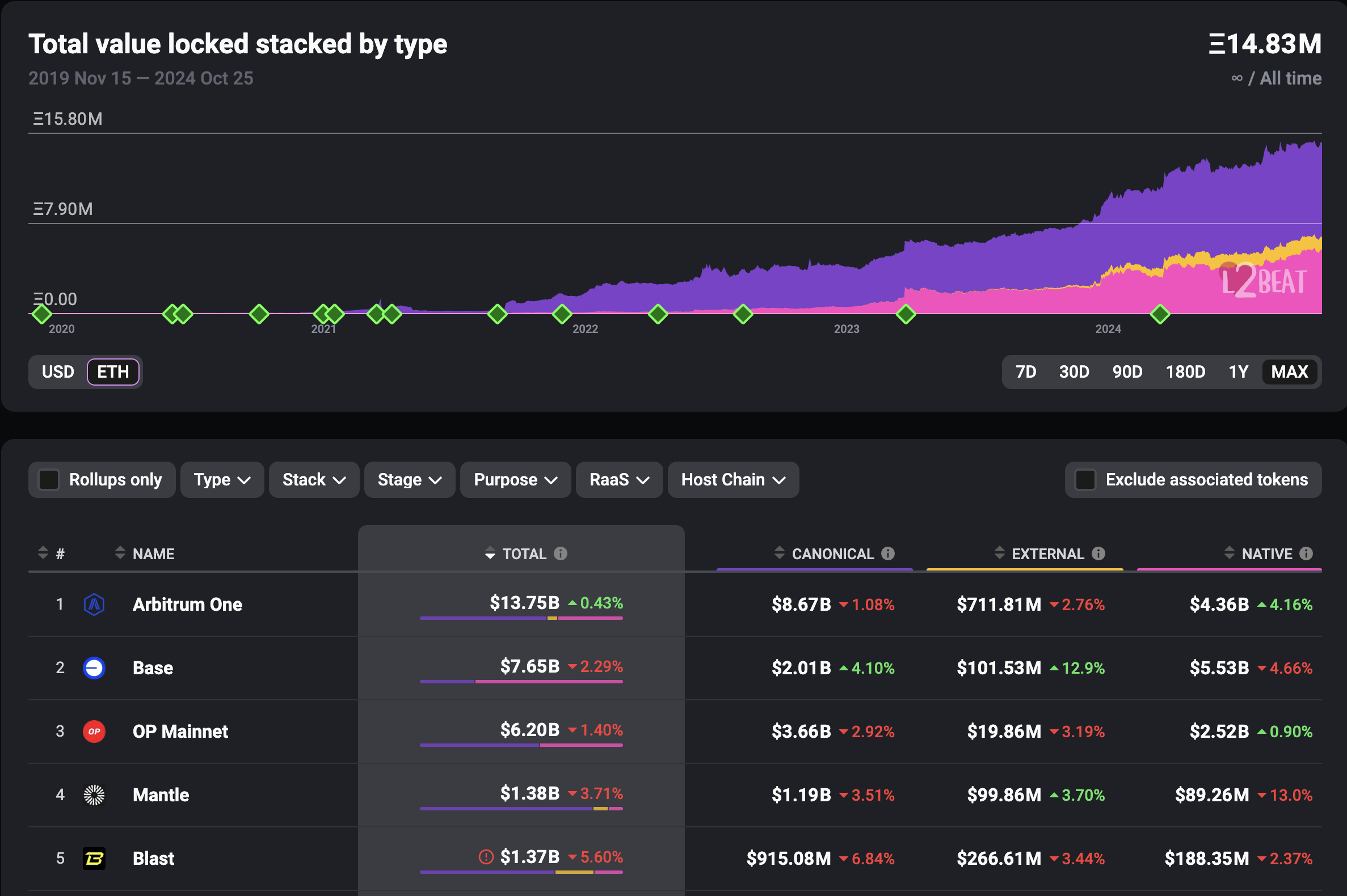Enable the Rollups only checkbox
The width and height of the screenshot is (1347, 896).
49,479
